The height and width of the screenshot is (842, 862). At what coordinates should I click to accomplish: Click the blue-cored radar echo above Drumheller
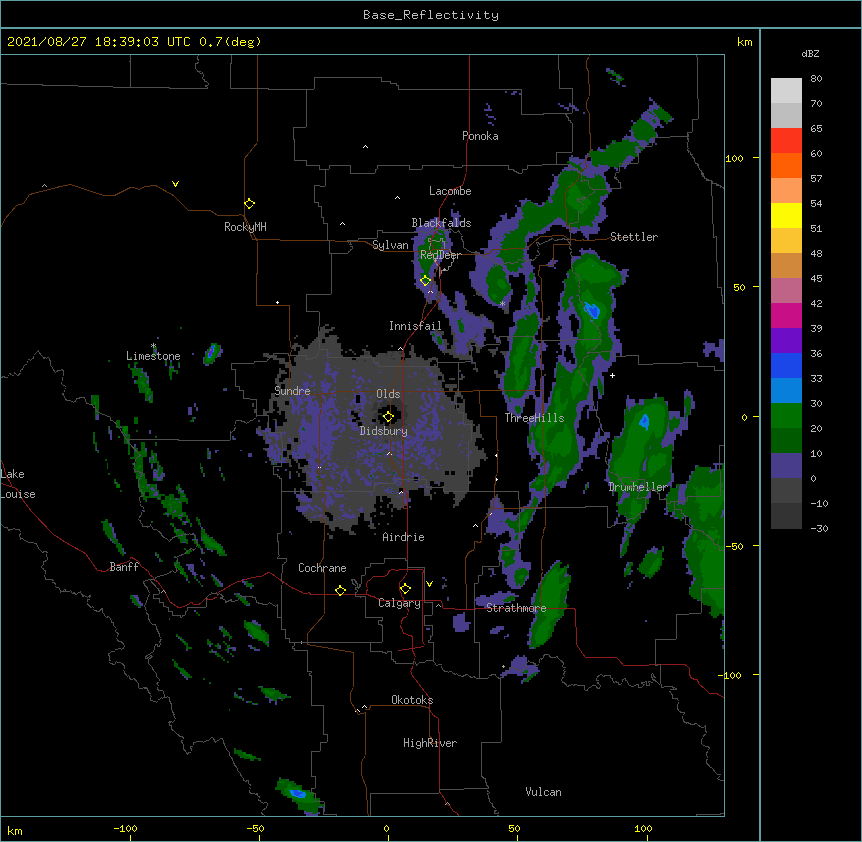click(644, 422)
